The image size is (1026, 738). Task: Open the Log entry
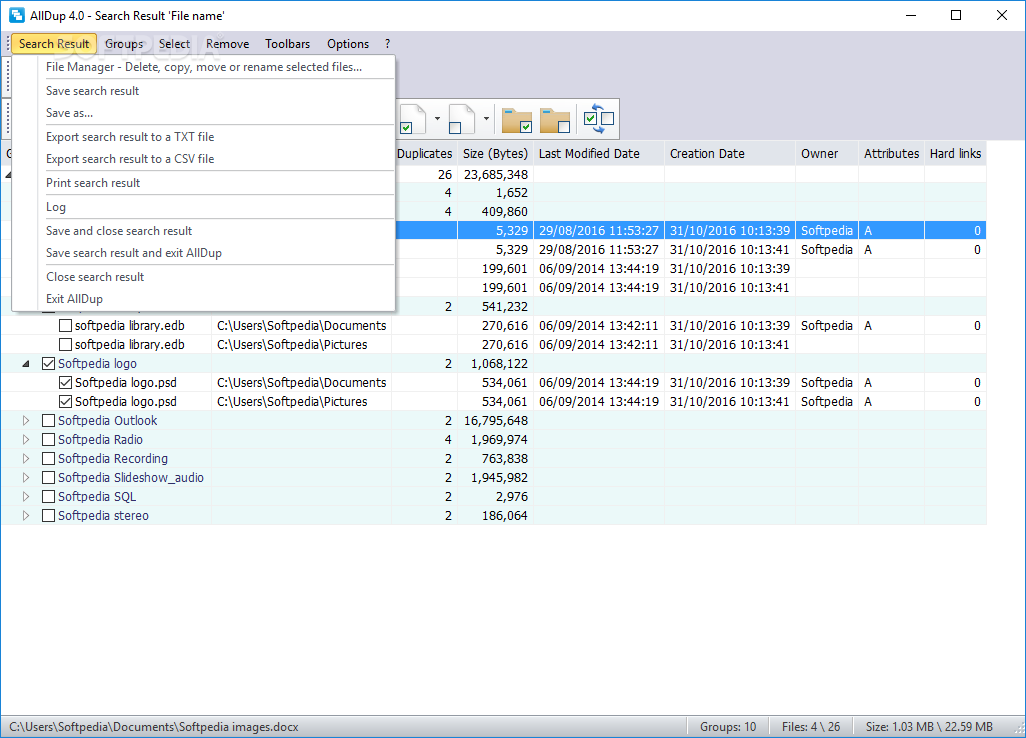203,207
